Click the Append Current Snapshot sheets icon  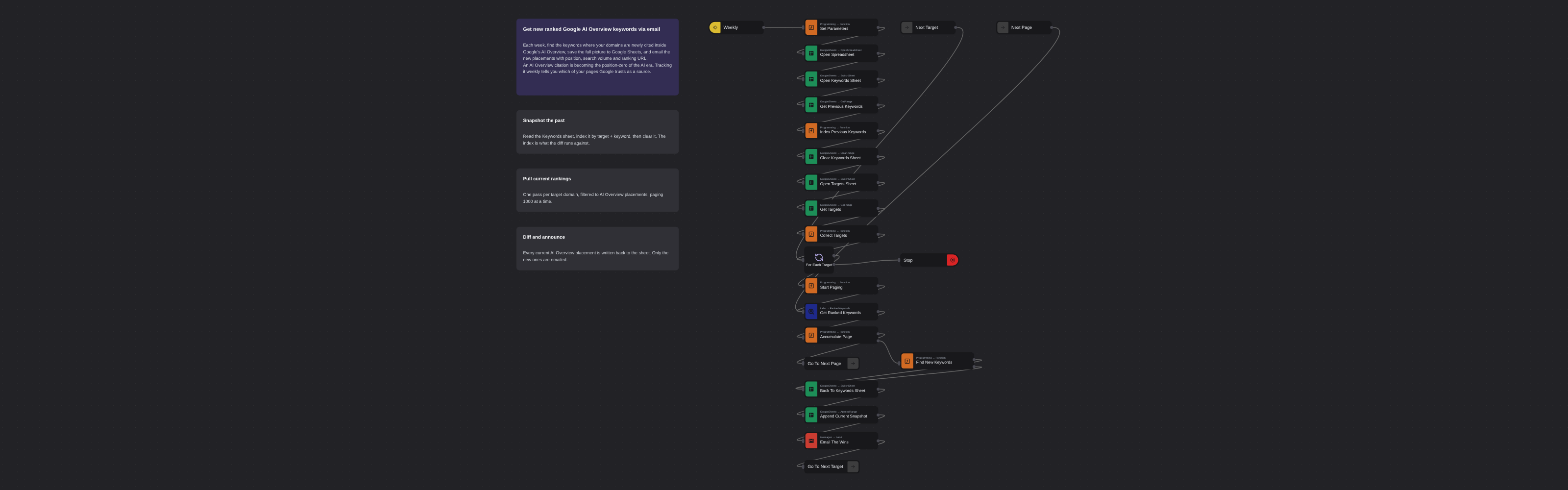click(811, 415)
